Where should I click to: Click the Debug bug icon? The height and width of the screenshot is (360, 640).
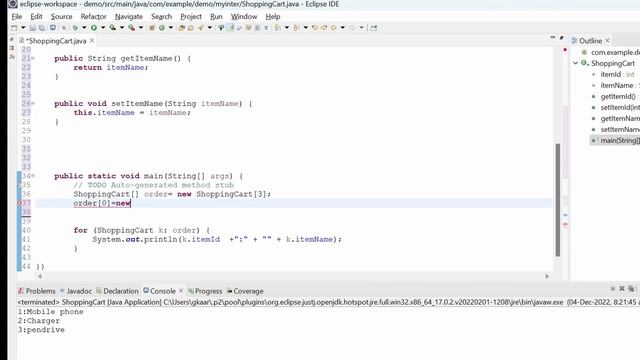(75, 28)
